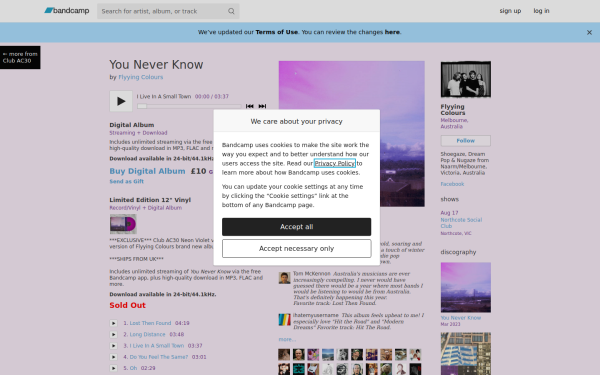Image resolution: width=600 pixels, height=375 pixels.
Task: Play track 2 Long Distance
Action: pos(113,334)
